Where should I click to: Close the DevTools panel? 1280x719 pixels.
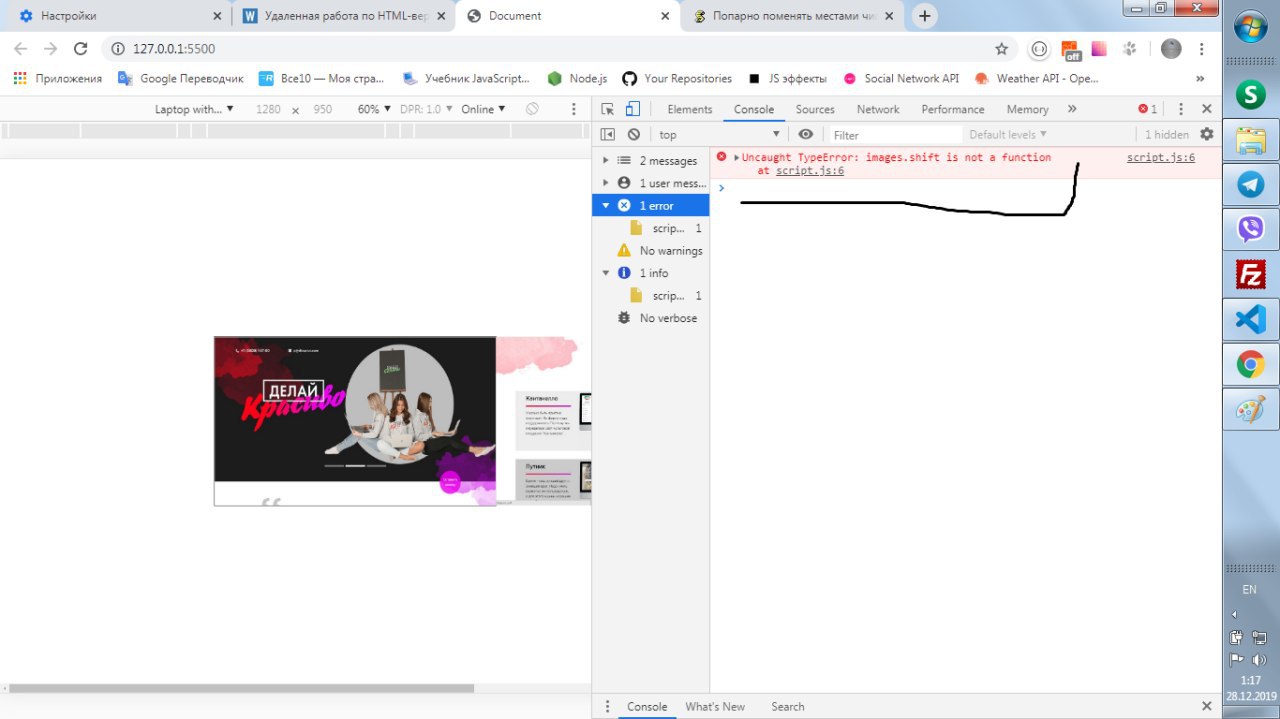click(x=1206, y=109)
